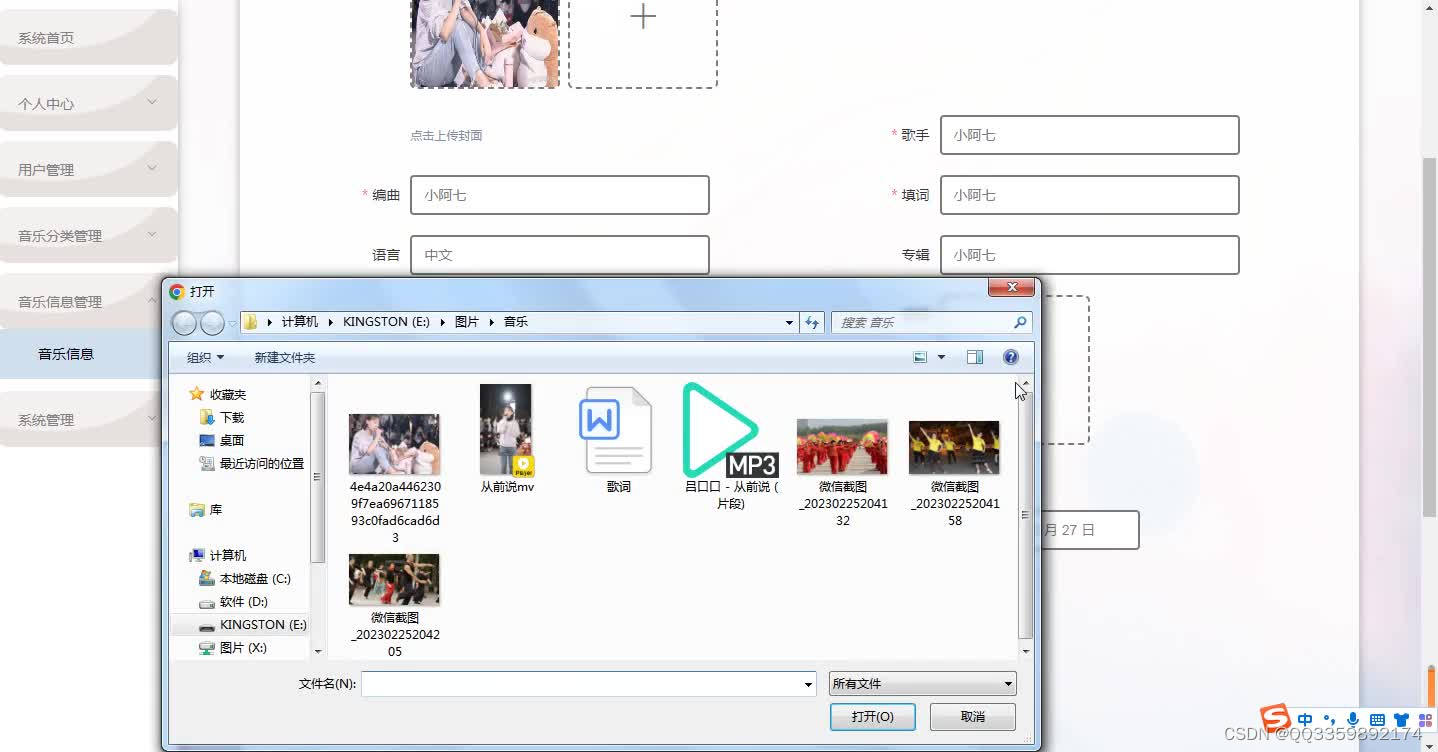Expand the address bar history dropdown

(x=789, y=322)
